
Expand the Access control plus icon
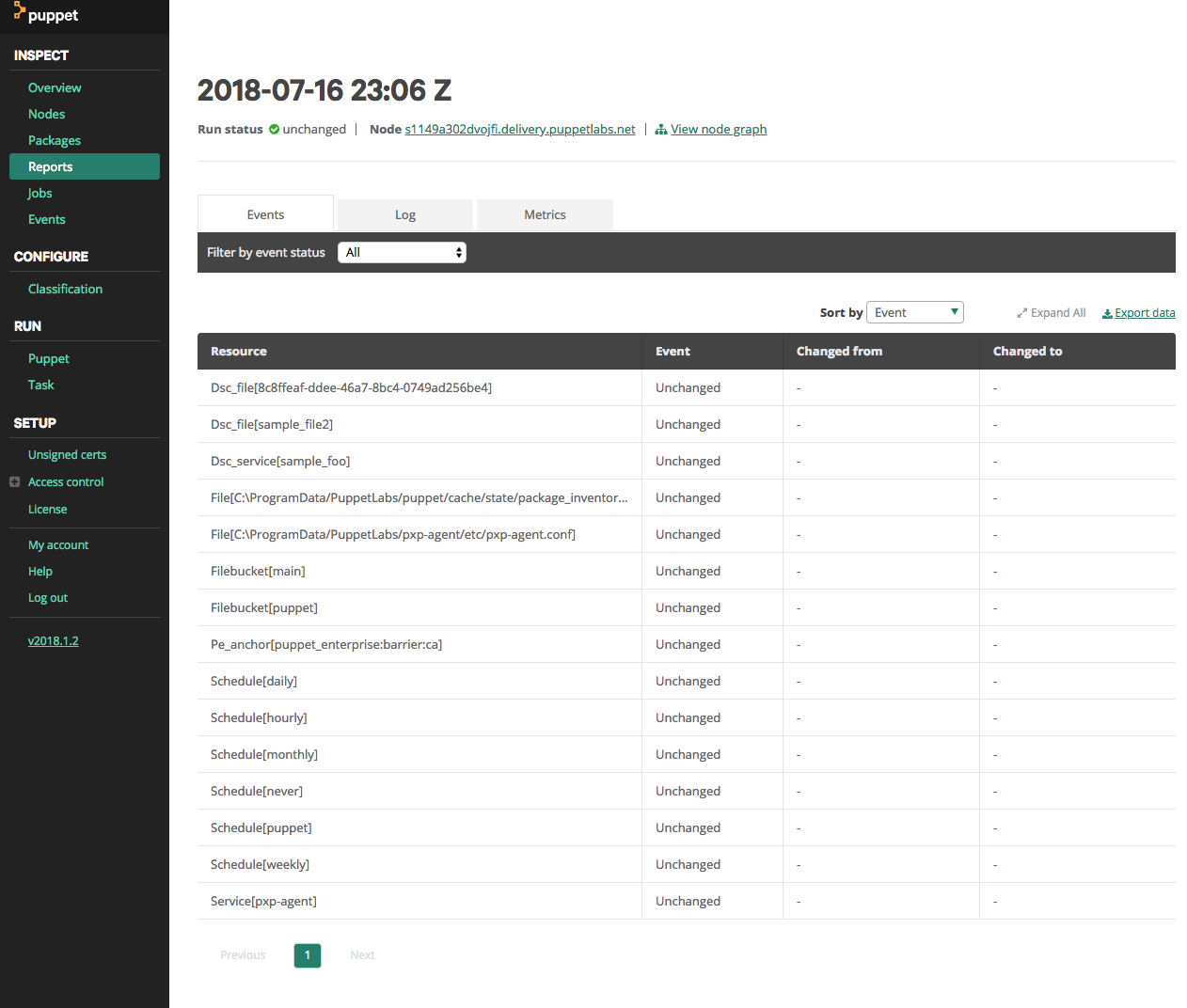pyautogui.click(x=15, y=481)
